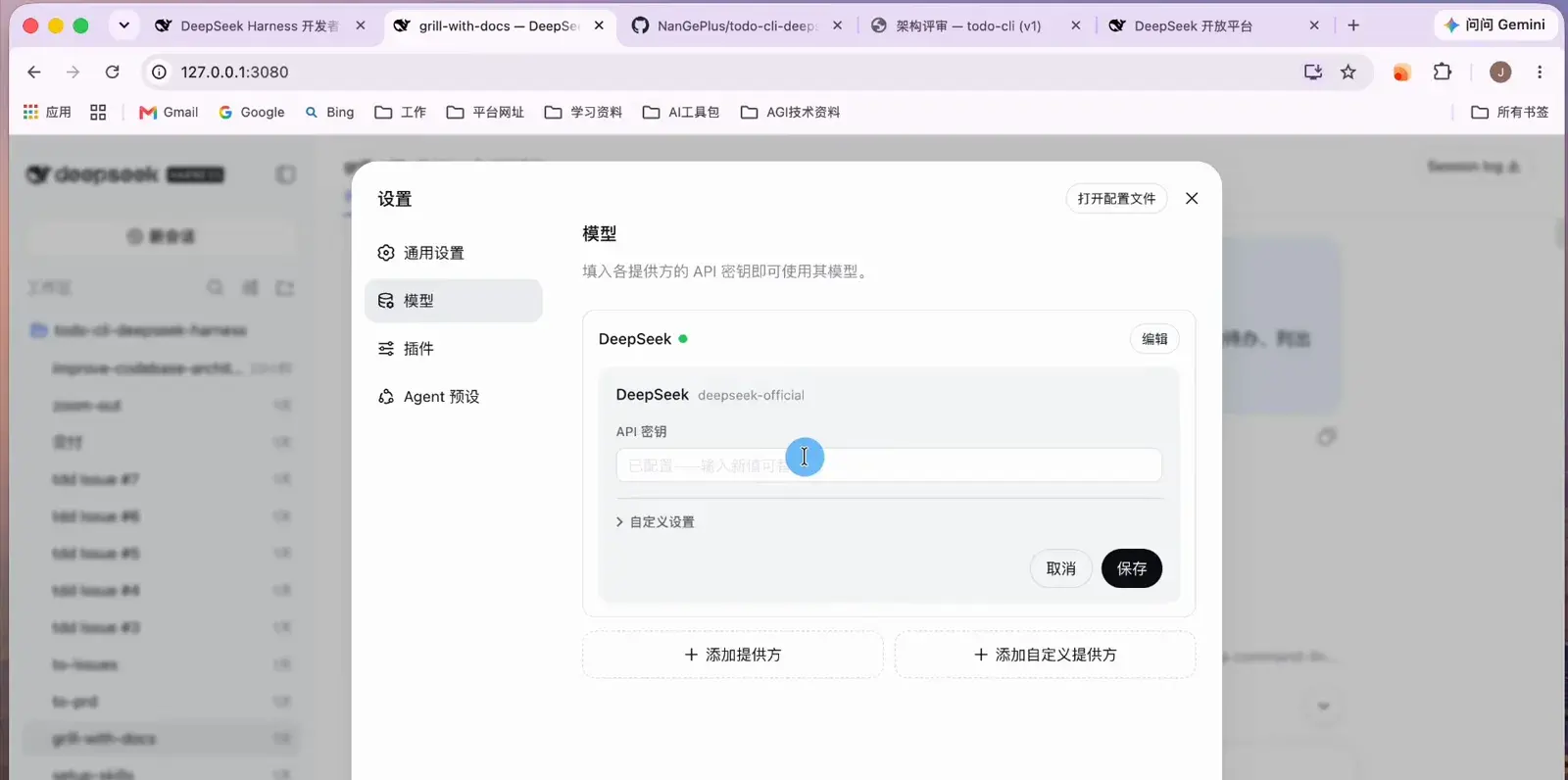
Task: Open the tab search dropdown arrow
Action: pyautogui.click(x=124, y=25)
